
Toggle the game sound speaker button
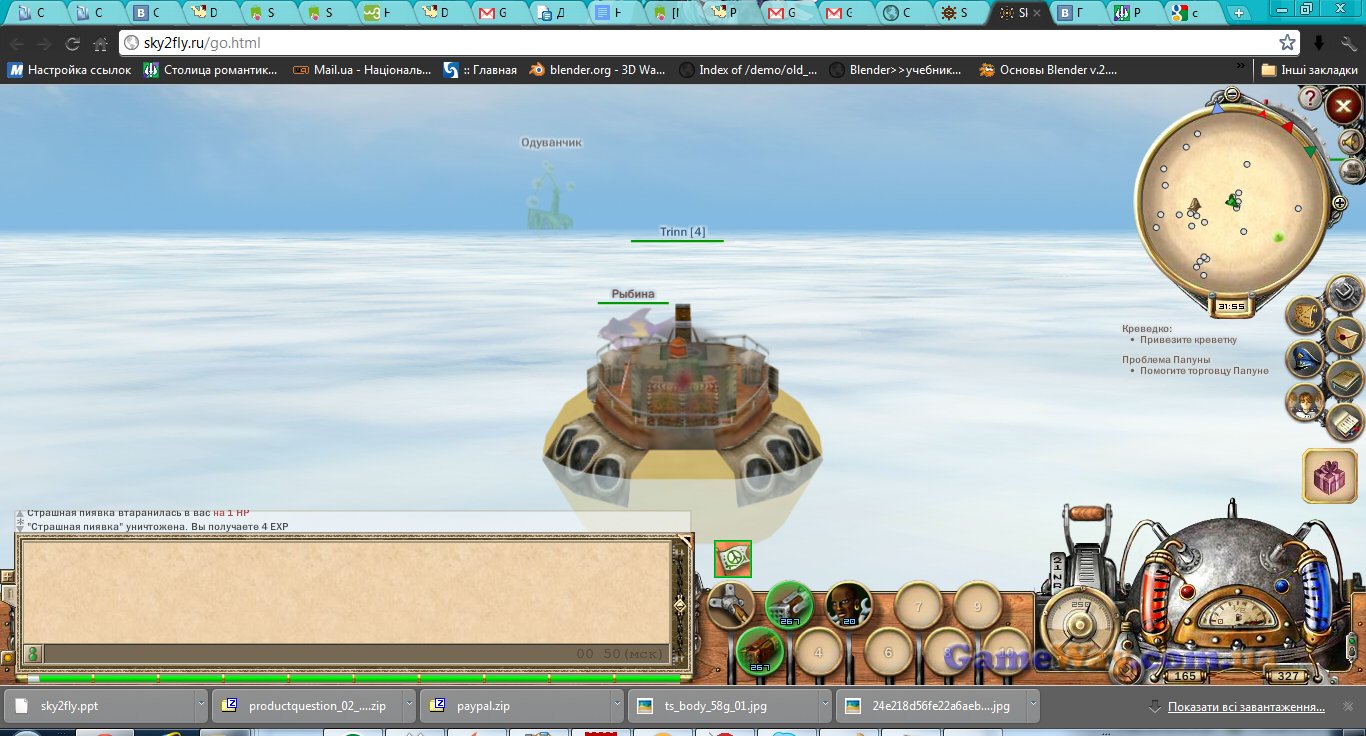[1350, 143]
